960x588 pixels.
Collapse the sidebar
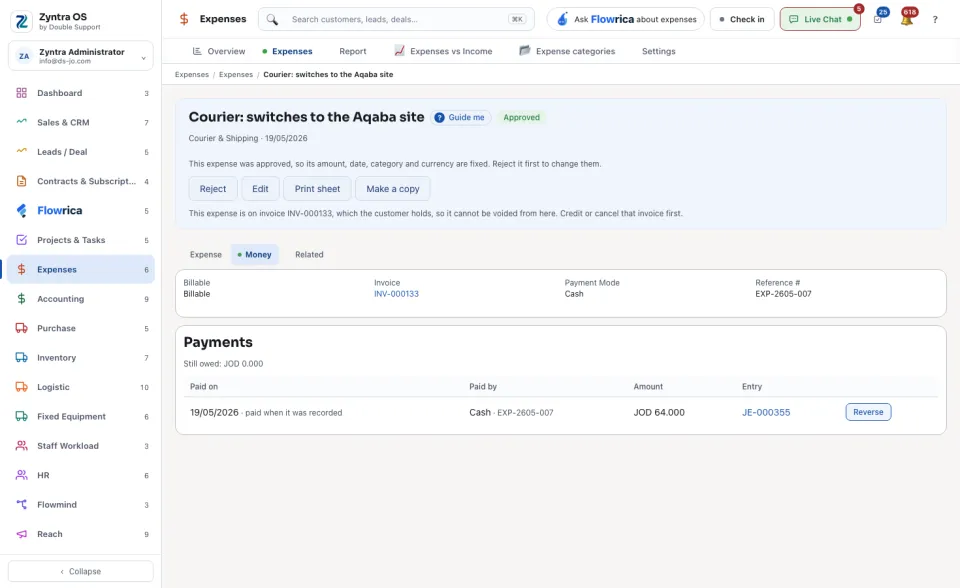pyautogui.click(x=81, y=571)
